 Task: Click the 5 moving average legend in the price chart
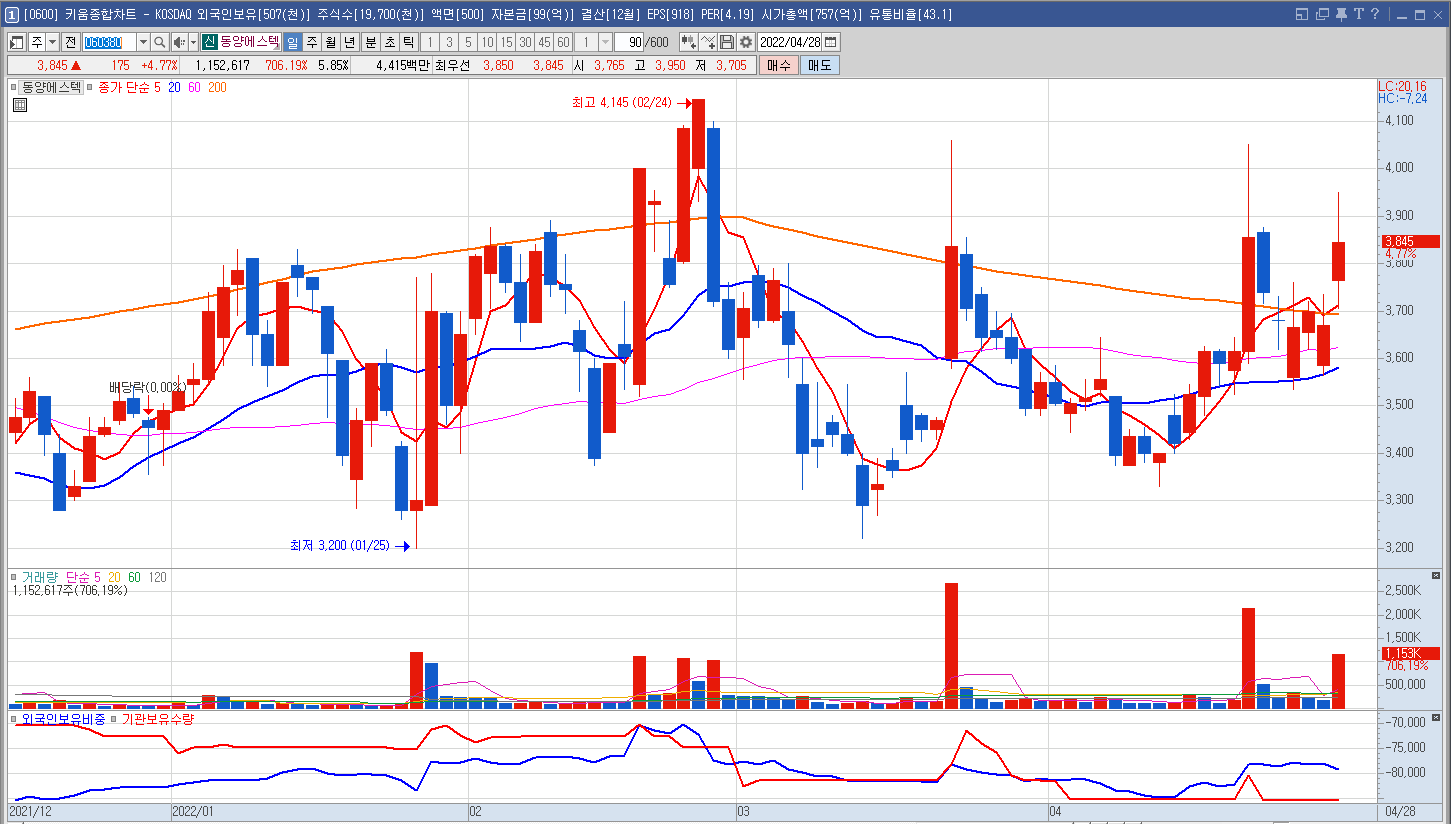pyautogui.click(x=157, y=87)
